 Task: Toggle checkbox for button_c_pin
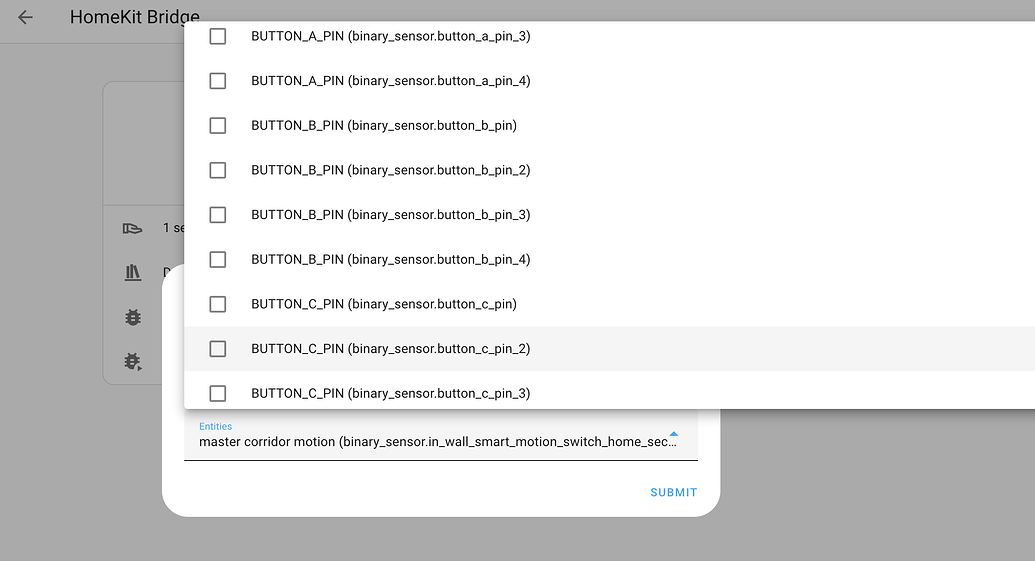(218, 304)
